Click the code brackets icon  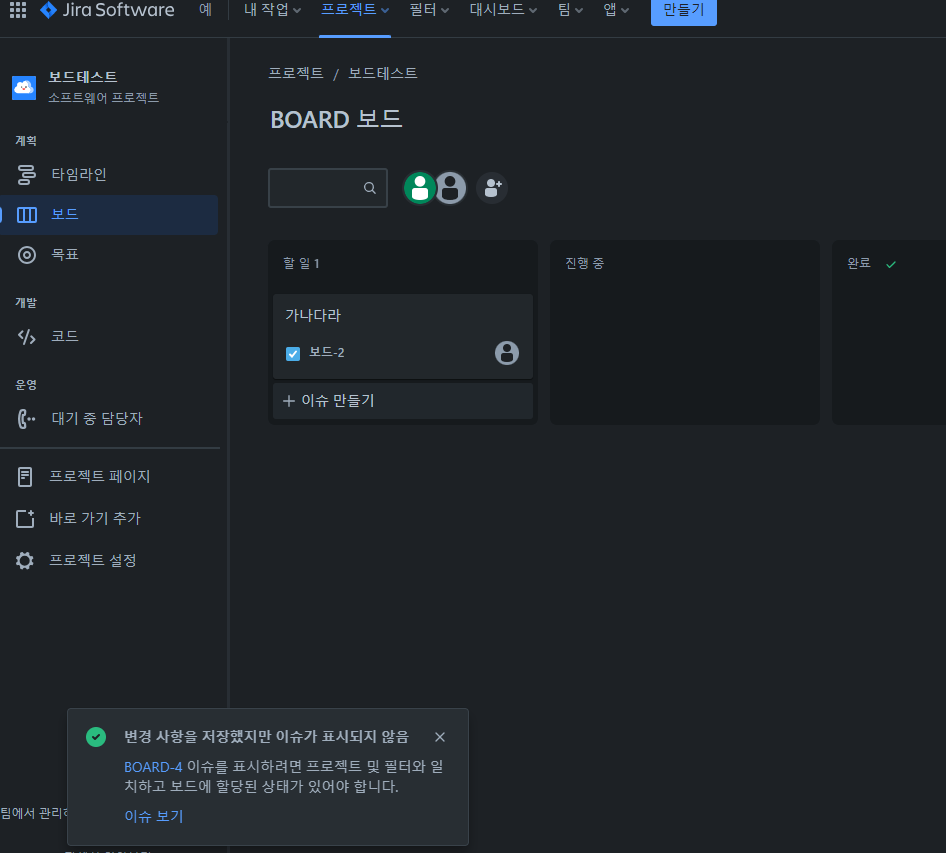pos(27,337)
